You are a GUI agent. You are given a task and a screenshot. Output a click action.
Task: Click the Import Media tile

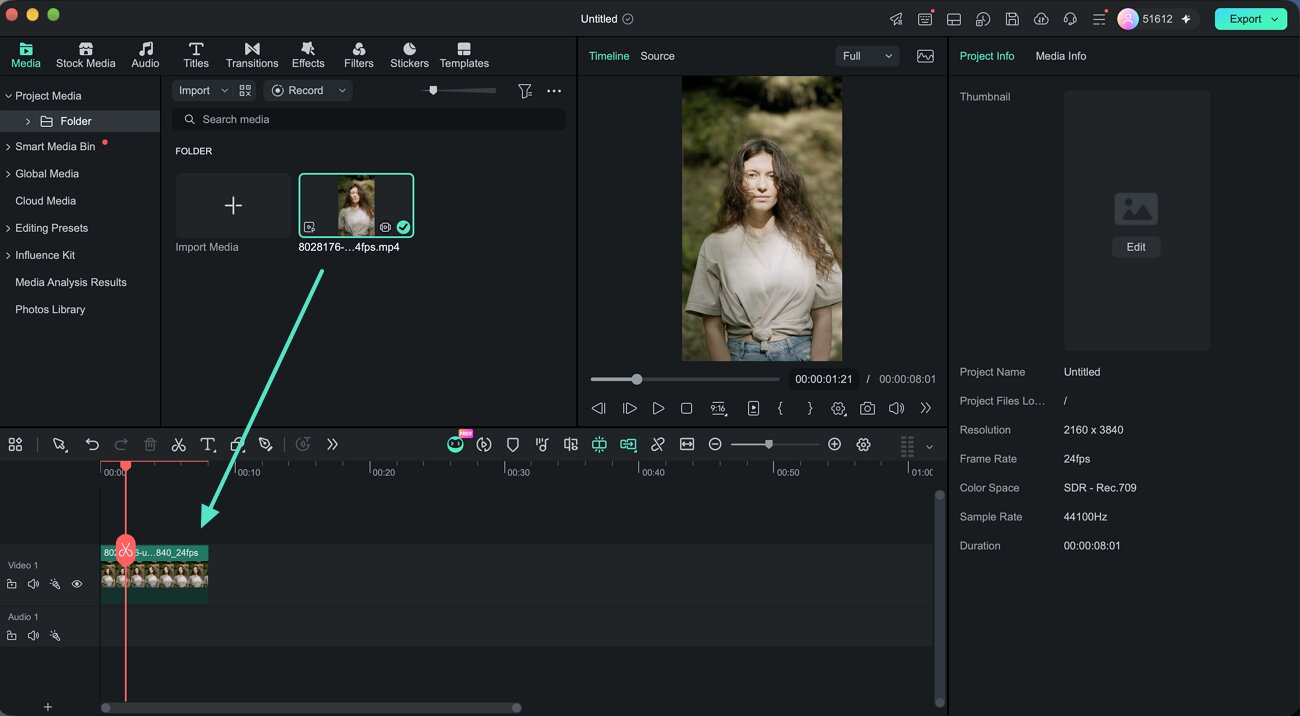click(233, 205)
